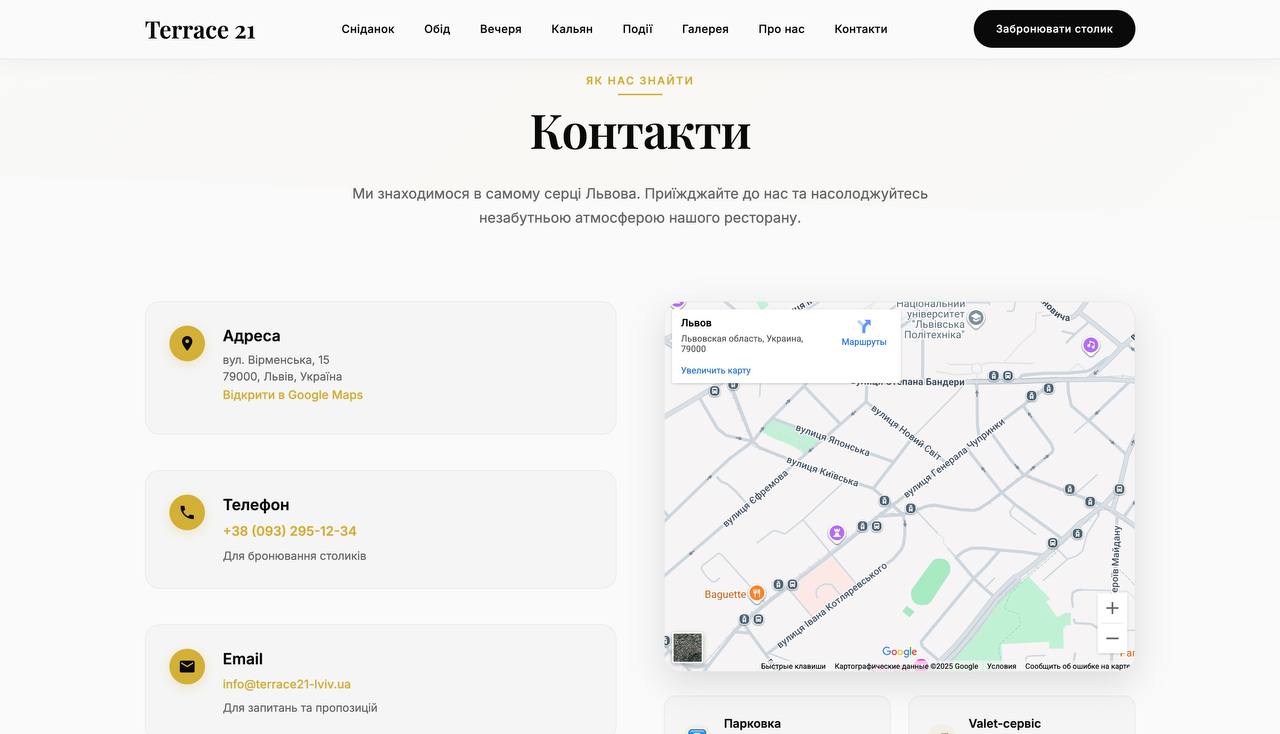Select Кальян in the navigation

click(572, 29)
